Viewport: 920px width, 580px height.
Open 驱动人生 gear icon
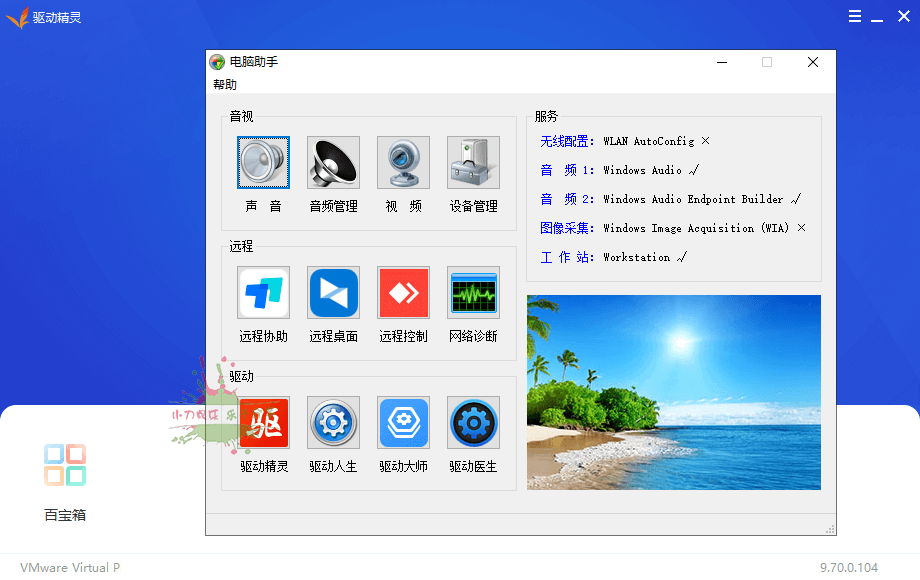(333, 423)
